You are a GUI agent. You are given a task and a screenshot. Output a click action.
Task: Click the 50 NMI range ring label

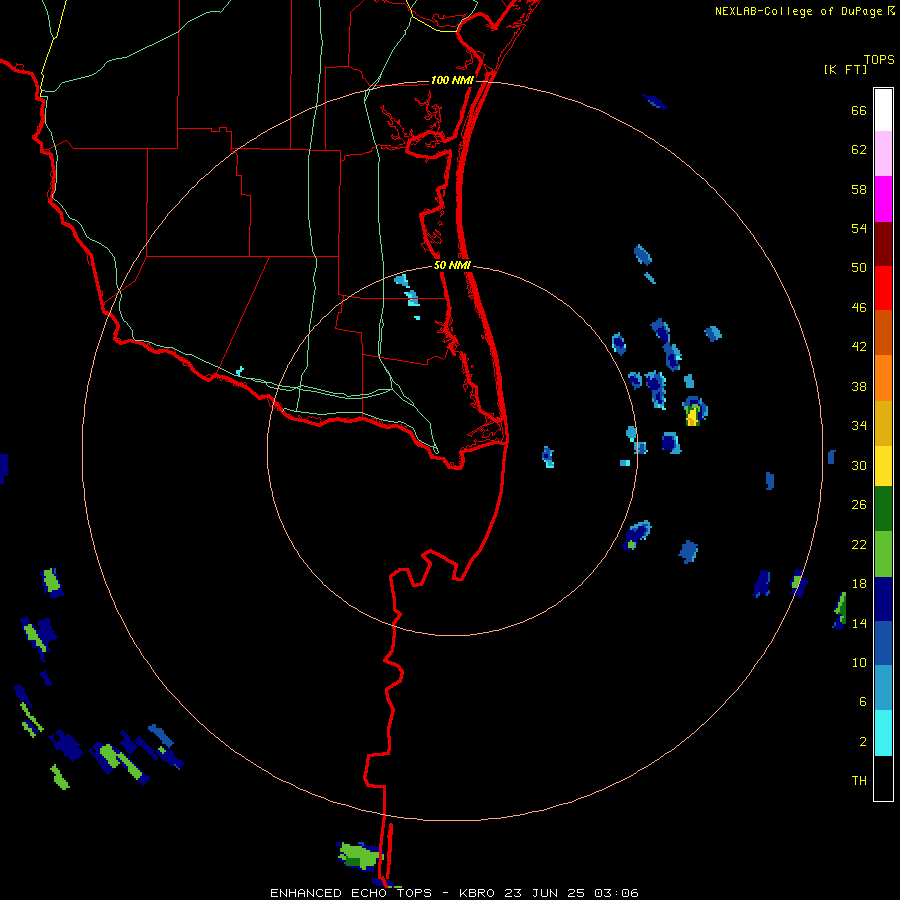tap(452, 265)
